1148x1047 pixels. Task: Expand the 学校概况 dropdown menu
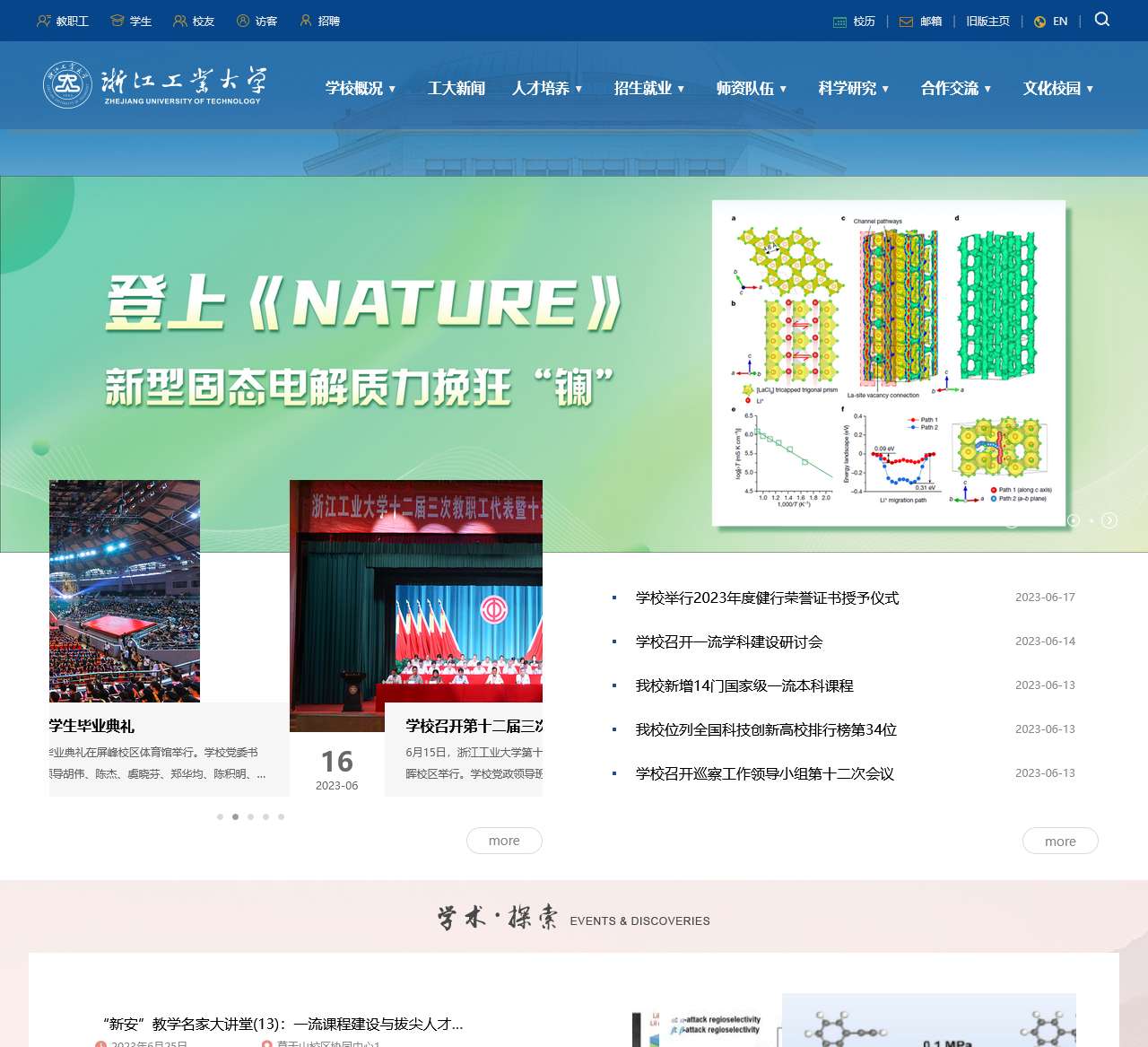tap(361, 88)
